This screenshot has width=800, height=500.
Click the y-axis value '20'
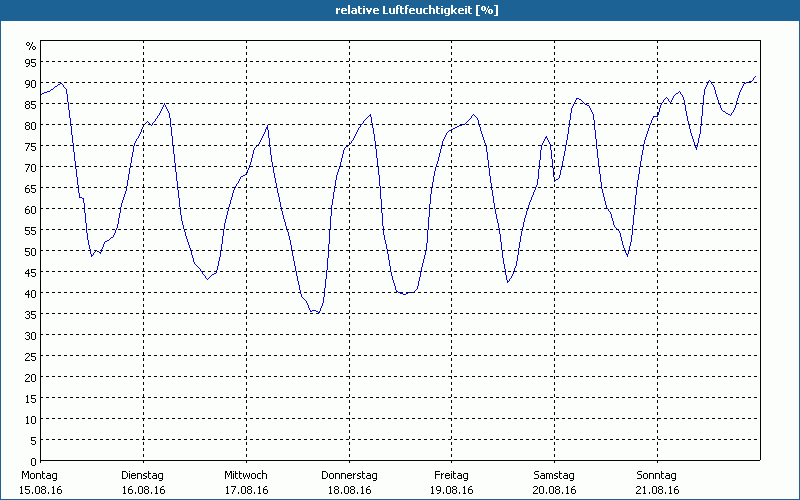[31, 377]
